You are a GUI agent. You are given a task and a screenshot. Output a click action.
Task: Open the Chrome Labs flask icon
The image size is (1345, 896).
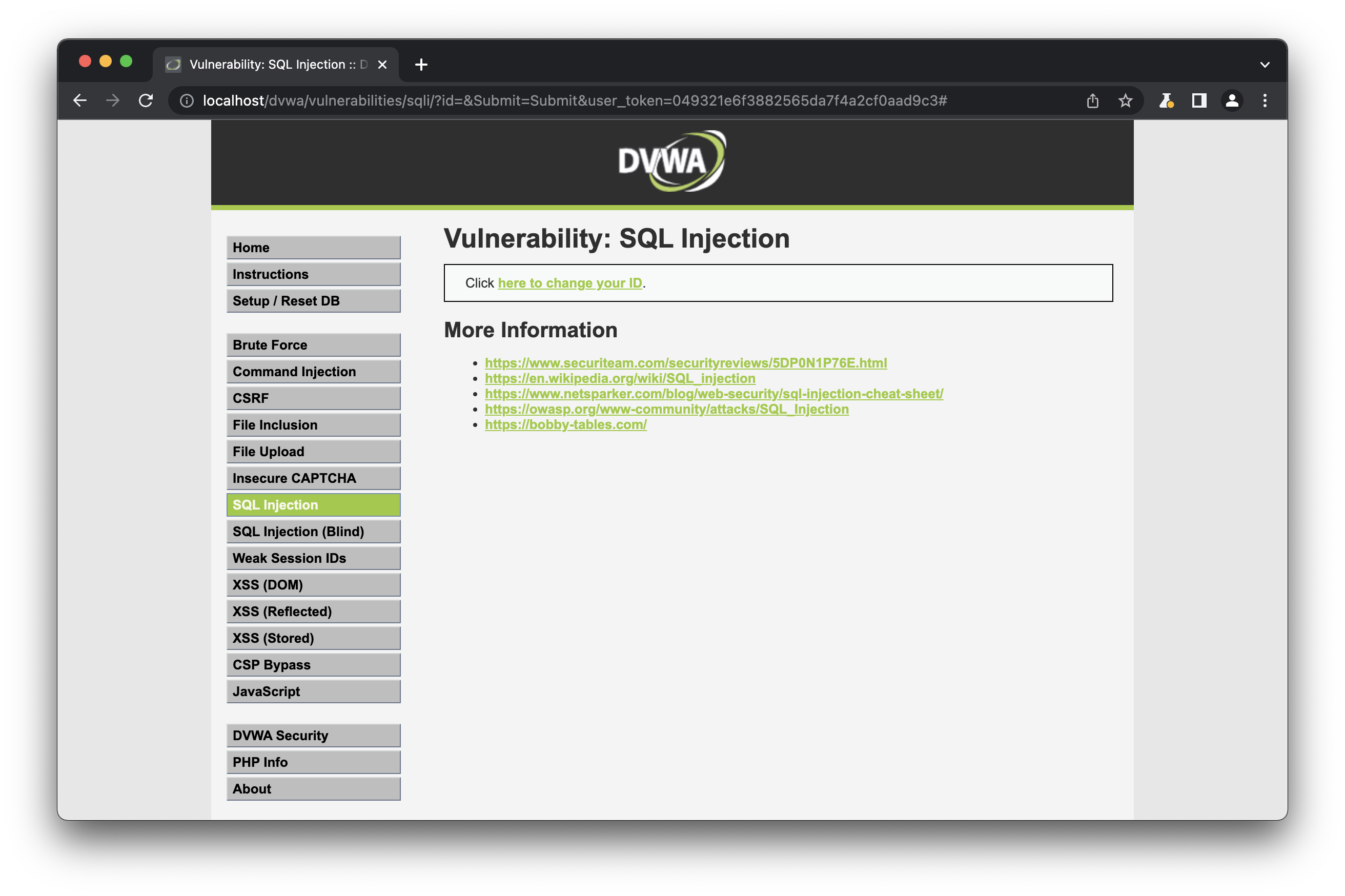[x=1166, y=100]
